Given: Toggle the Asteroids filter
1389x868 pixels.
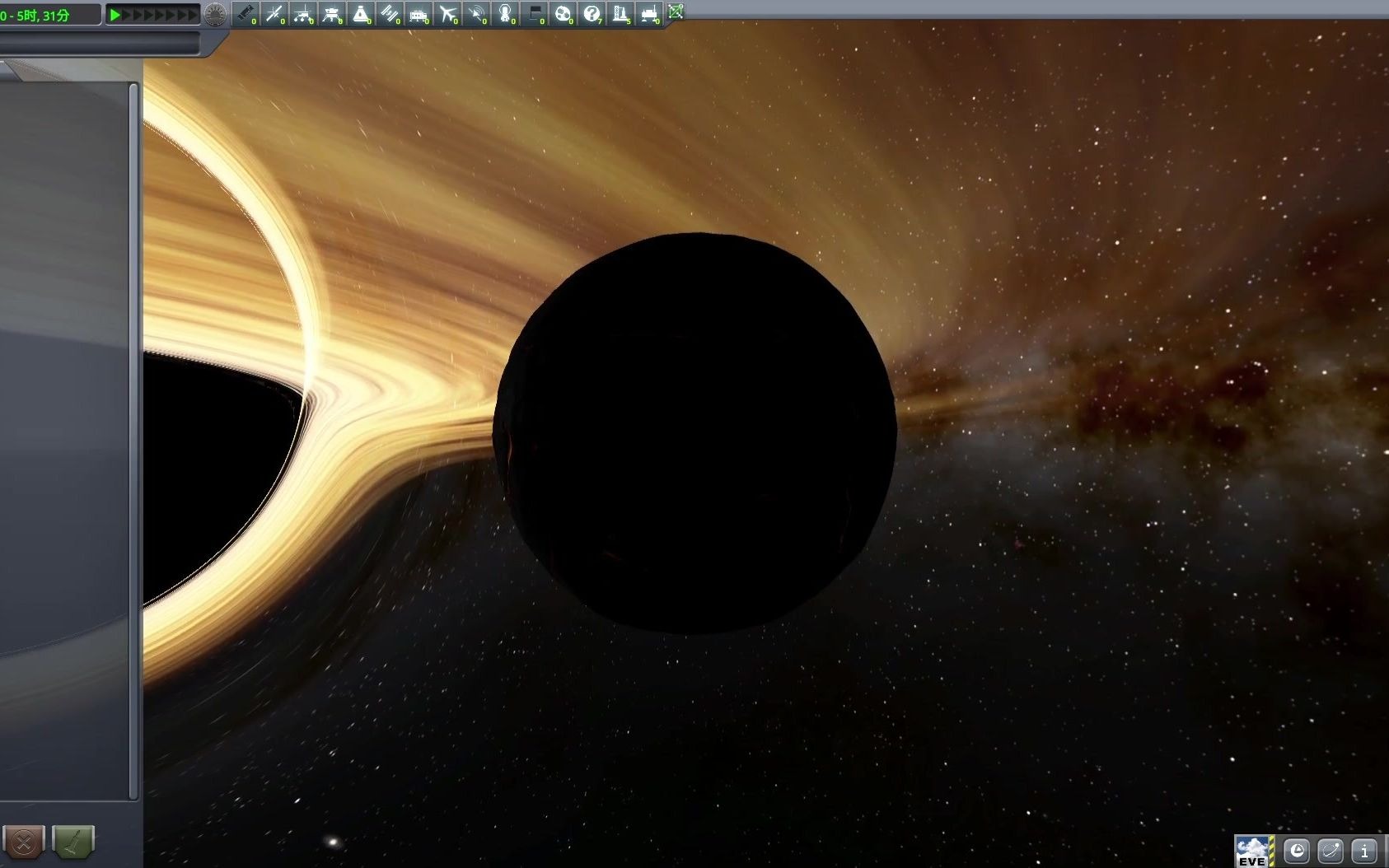Looking at the screenshot, I should (x=564, y=13).
